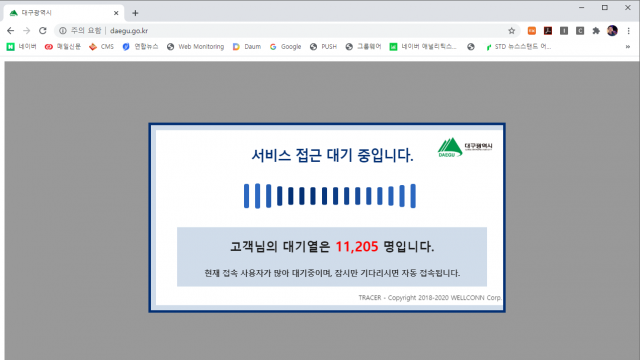Open the CMS bookmark
Viewport: 640px width, 360px height.
(102, 47)
